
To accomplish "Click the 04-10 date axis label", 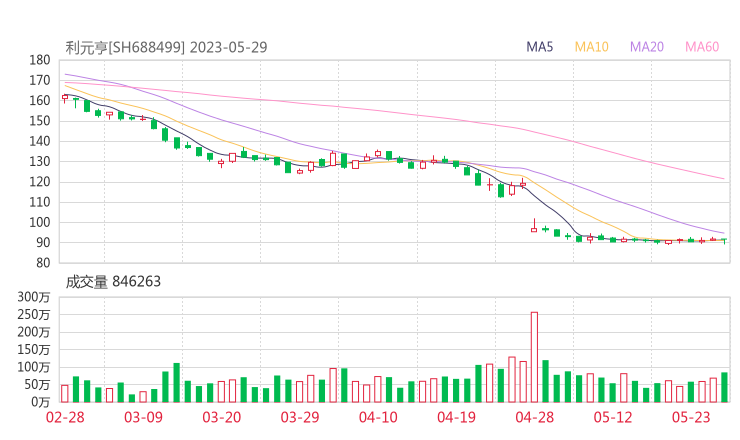I will (378, 417).
